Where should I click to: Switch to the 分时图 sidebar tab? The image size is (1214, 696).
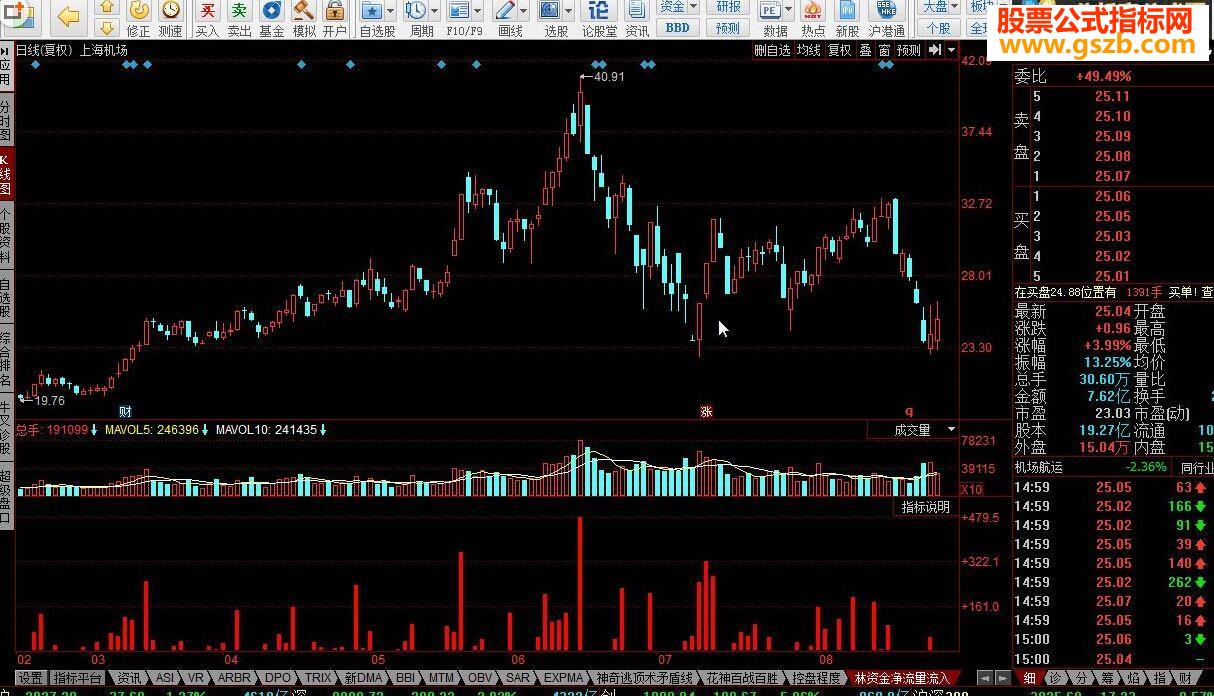[6, 120]
